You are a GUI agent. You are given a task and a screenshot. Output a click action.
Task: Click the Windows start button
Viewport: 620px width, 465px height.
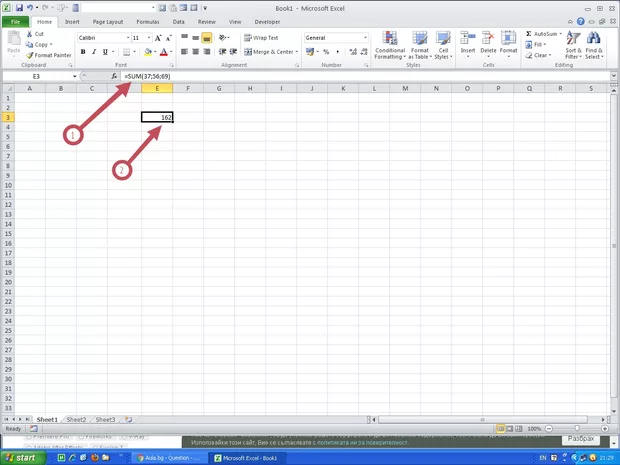coord(23,458)
